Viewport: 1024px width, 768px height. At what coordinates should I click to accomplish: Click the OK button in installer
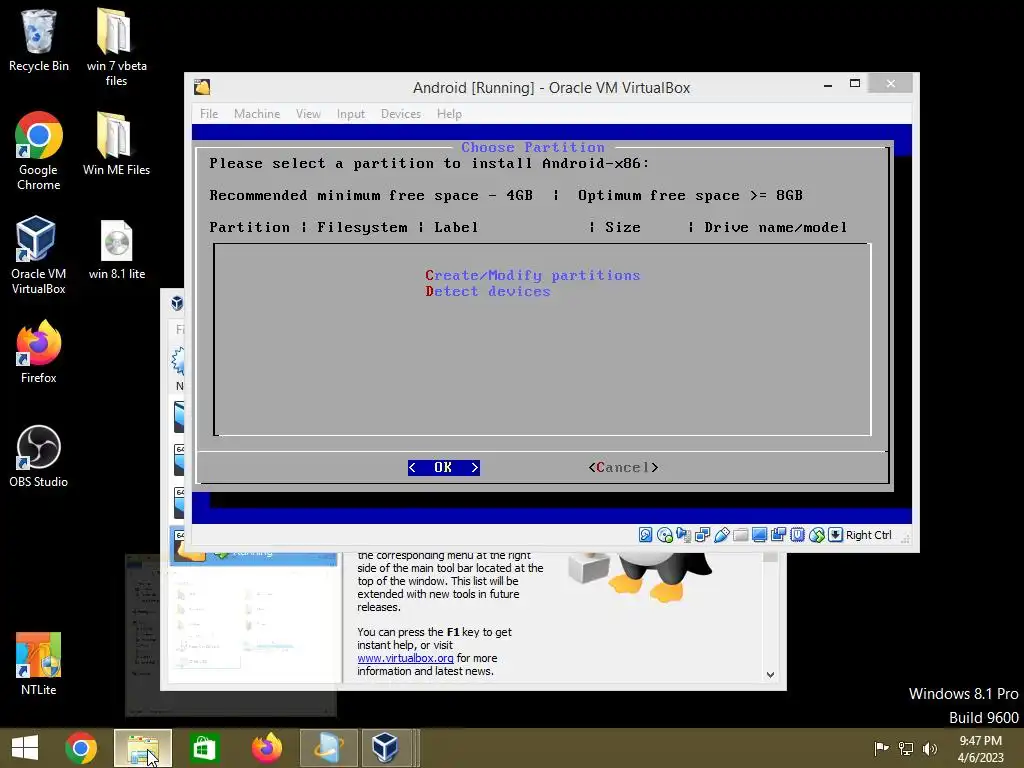(x=443, y=468)
